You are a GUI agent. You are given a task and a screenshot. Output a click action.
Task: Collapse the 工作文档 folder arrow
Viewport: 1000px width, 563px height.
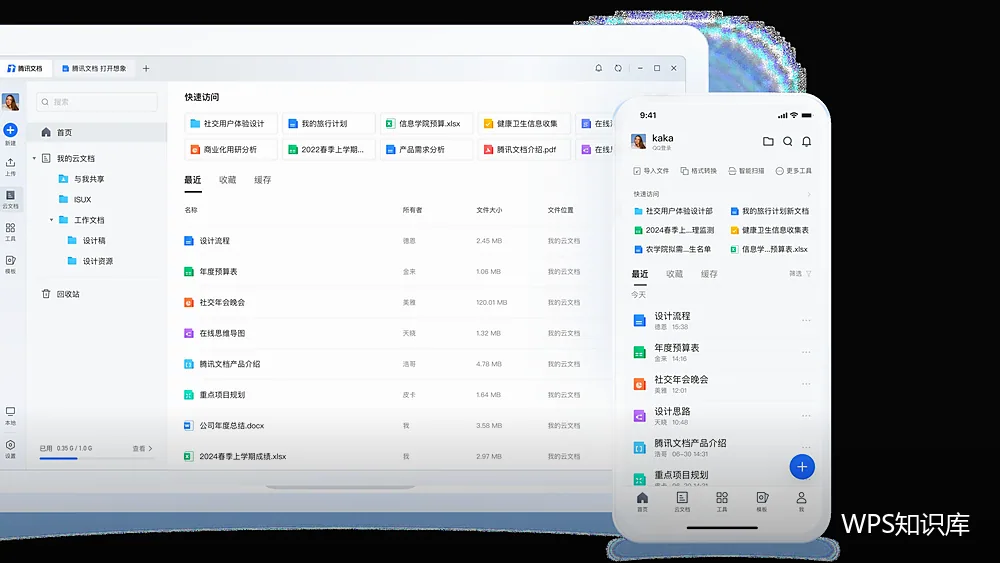[x=52, y=220]
